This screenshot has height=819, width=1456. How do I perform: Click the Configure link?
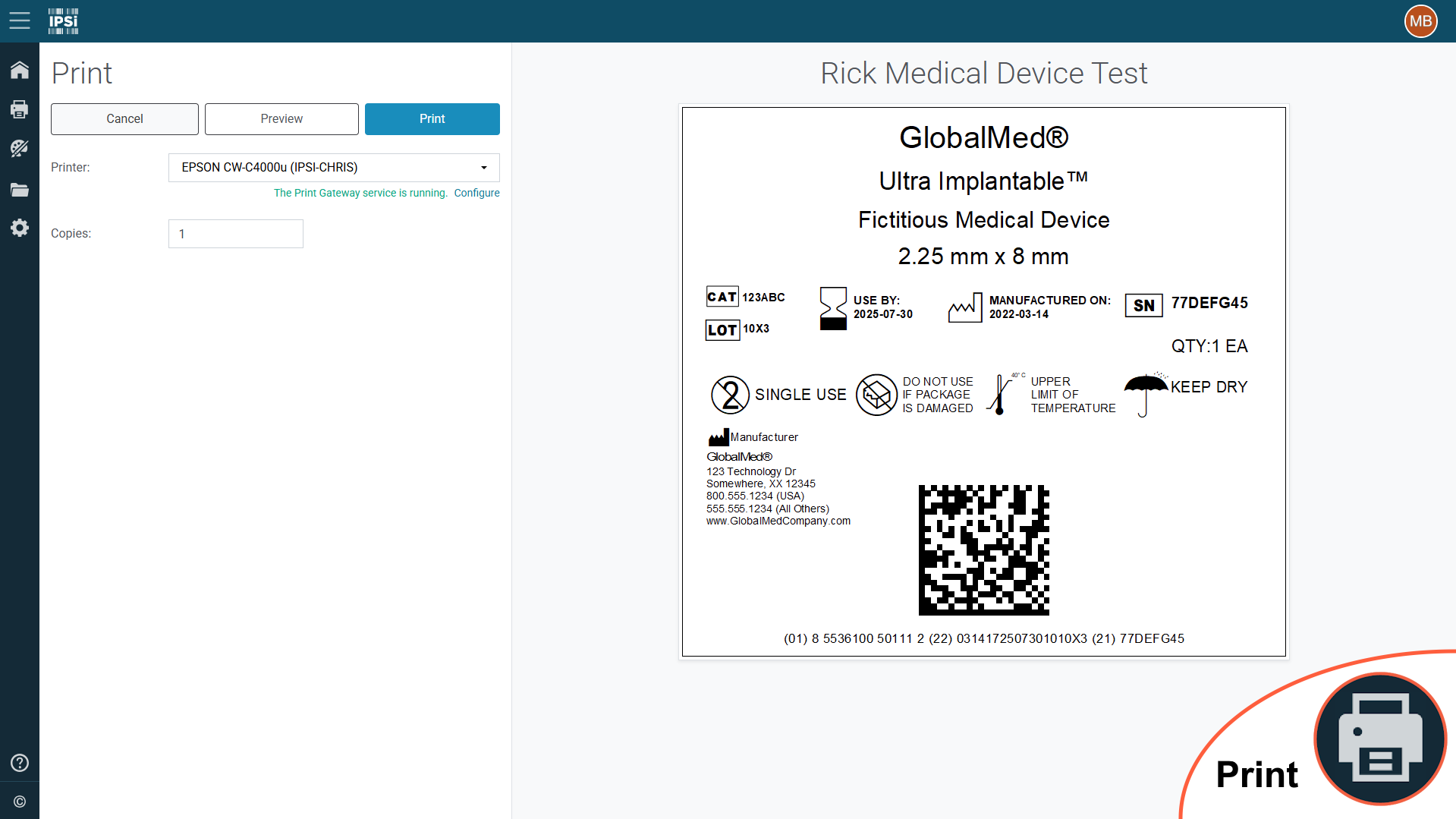pyautogui.click(x=476, y=193)
